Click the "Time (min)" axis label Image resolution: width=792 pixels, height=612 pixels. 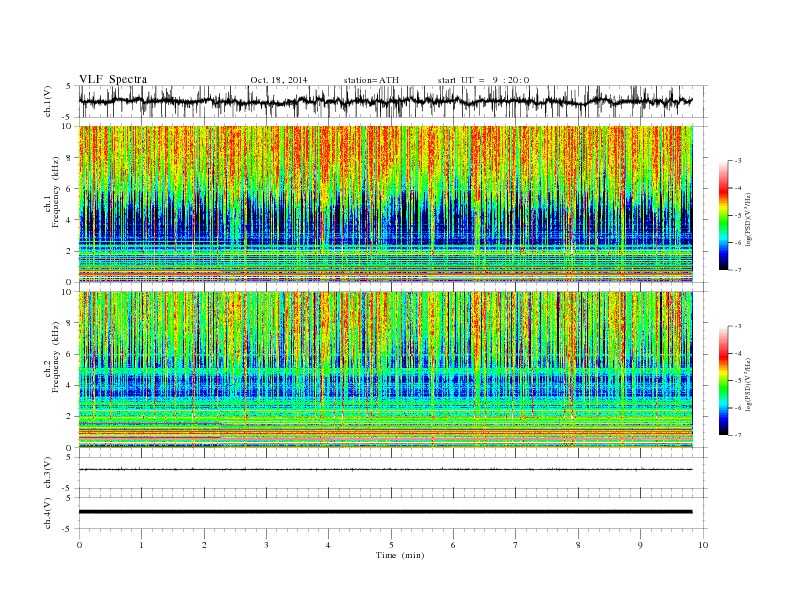click(x=400, y=555)
